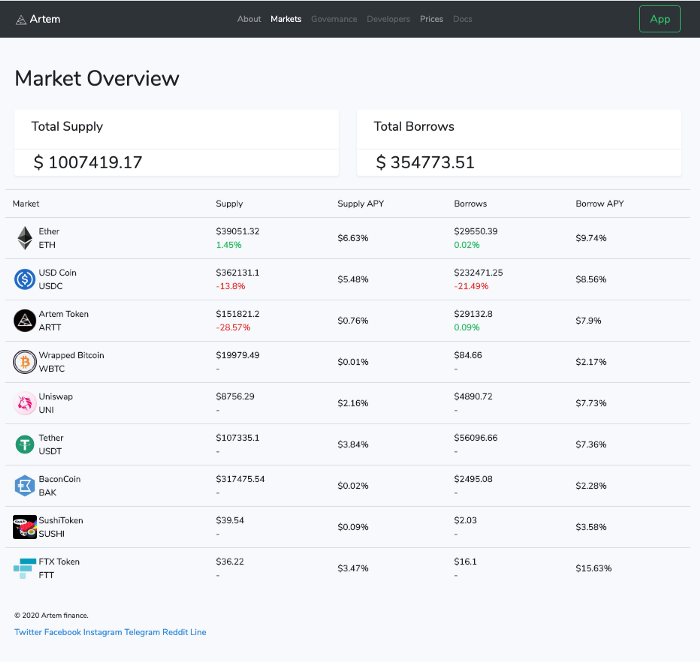Go to the Developers nav item
700x662 pixels.
coord(388,19)
